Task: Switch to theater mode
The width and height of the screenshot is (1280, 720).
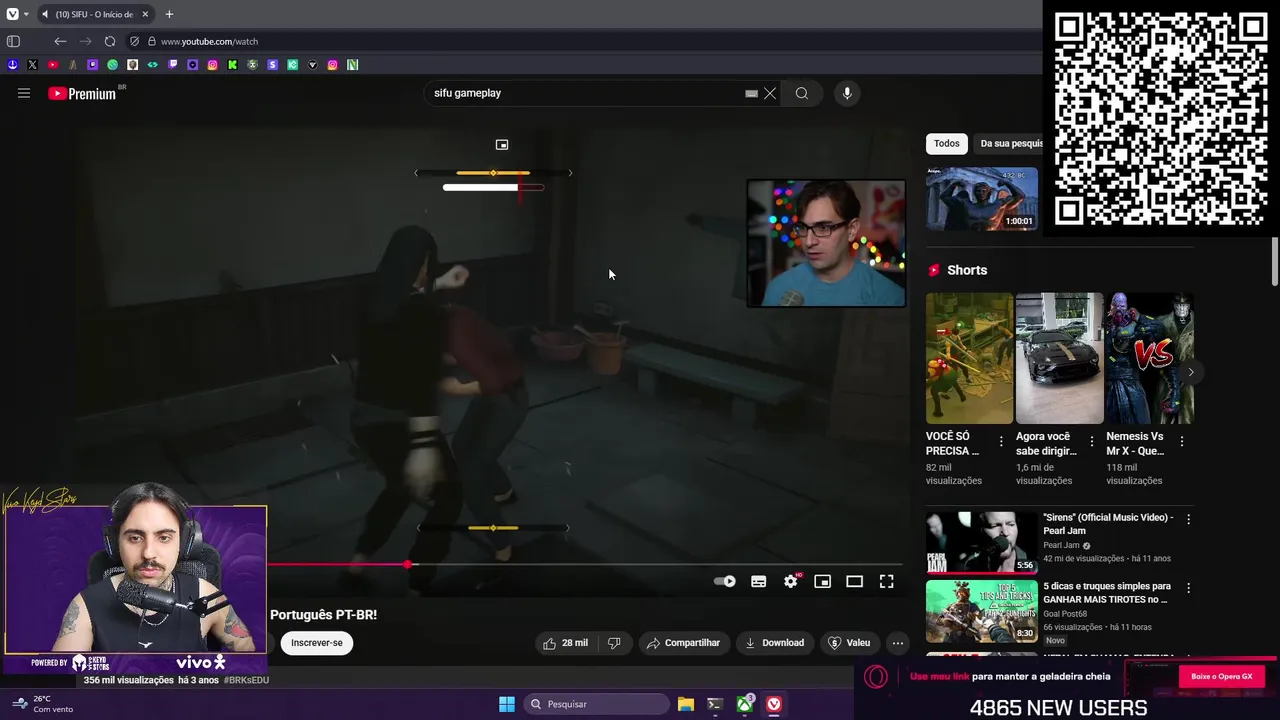Action: pyautogui.click(x=854, y=581)
